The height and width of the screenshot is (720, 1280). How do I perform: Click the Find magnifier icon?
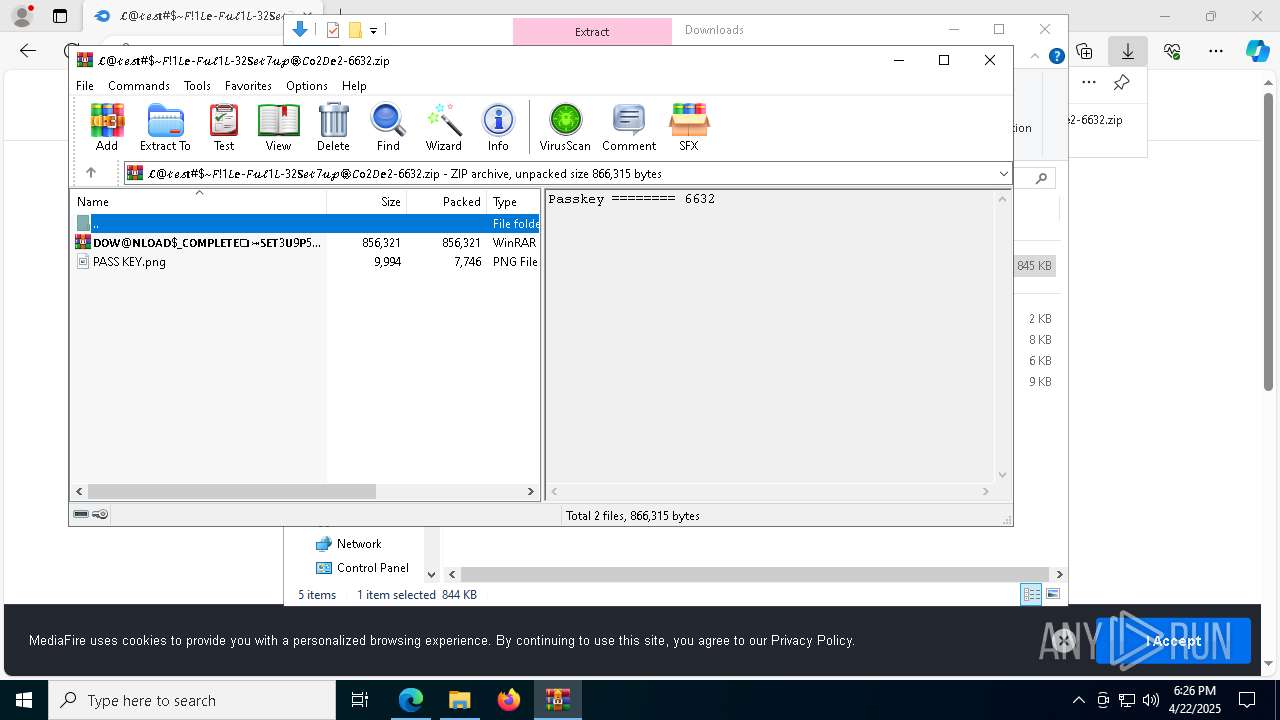click(x=388, y=127)
